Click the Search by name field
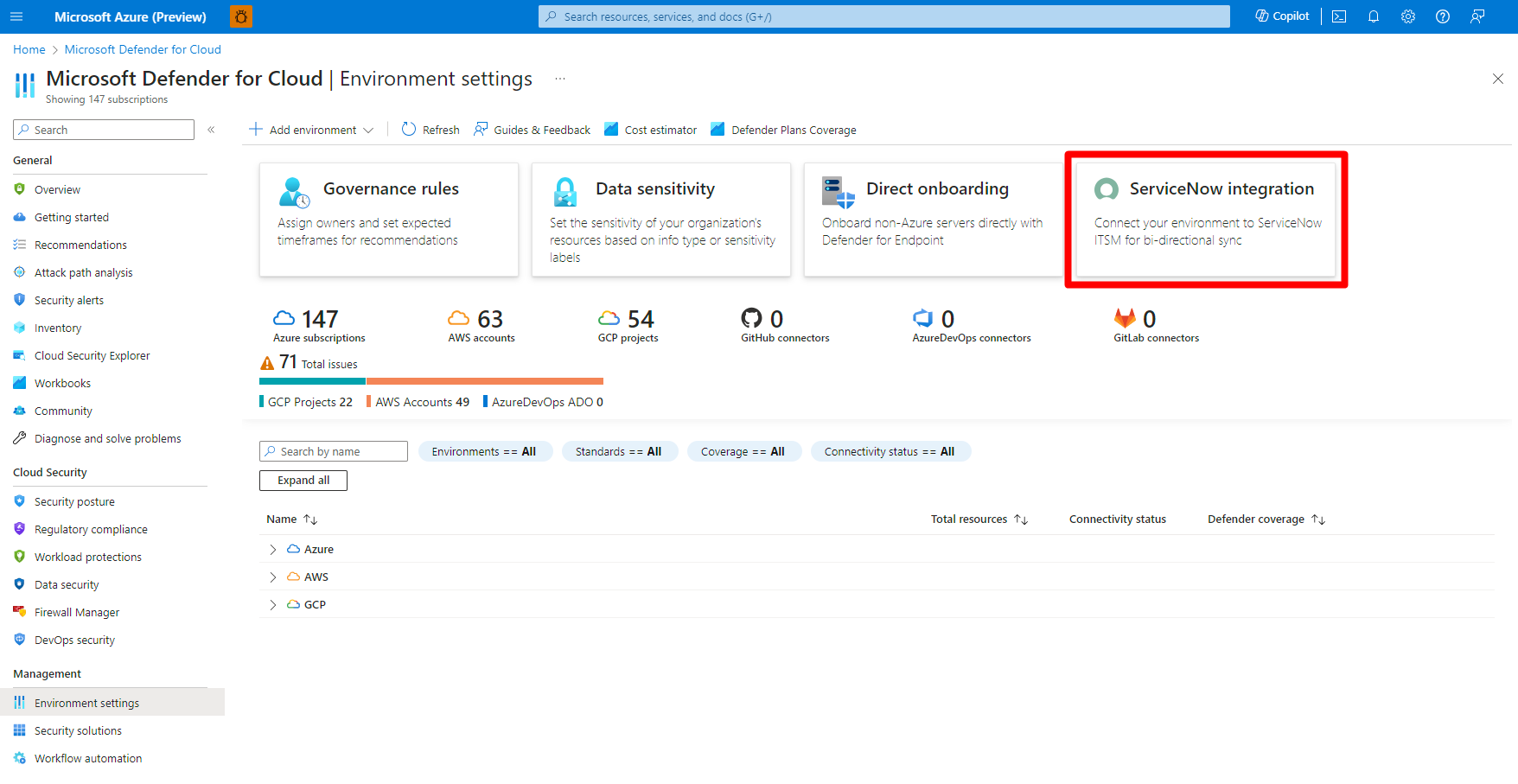 pos(334,451)
